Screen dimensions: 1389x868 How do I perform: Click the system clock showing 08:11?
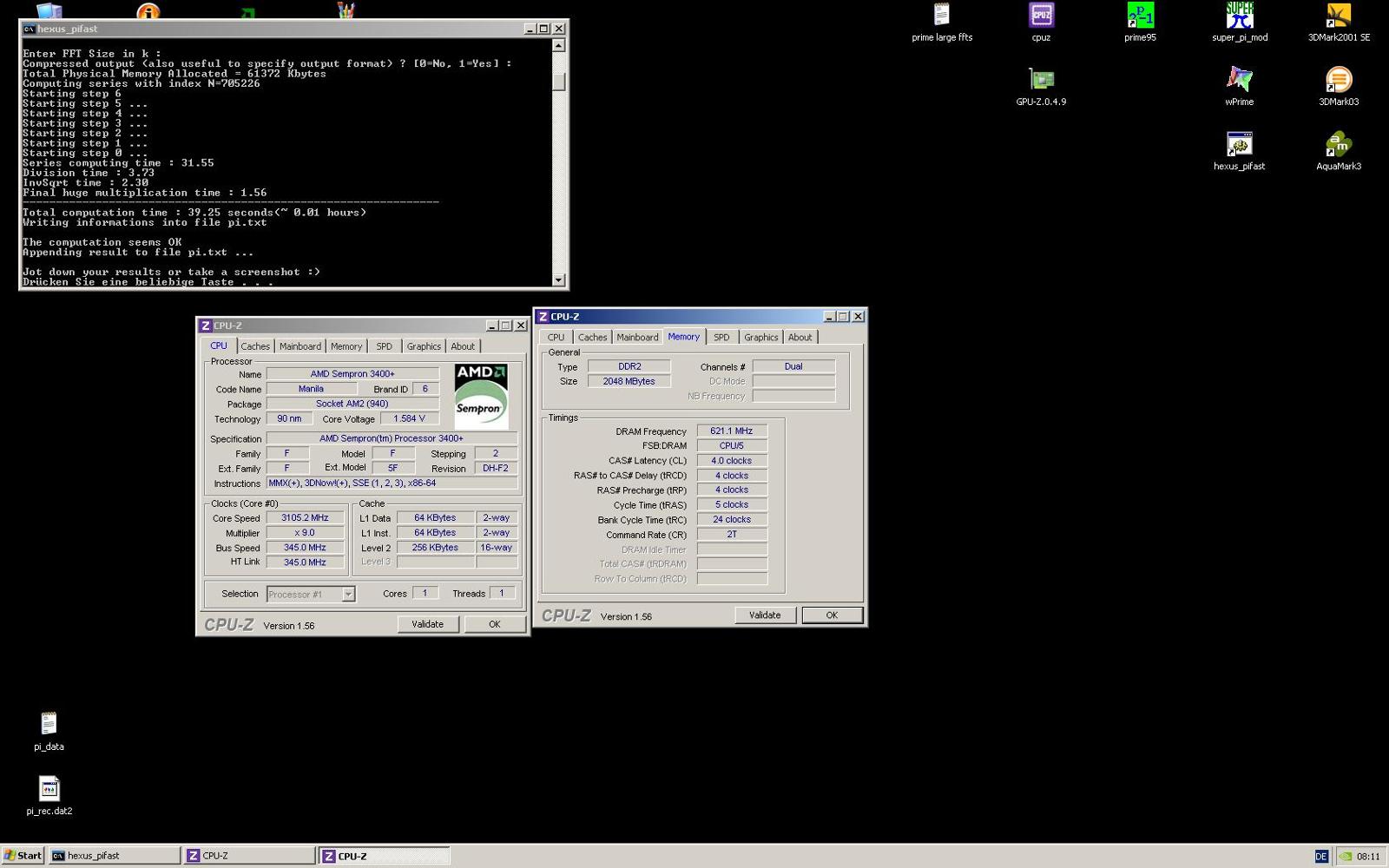(1368, 856)
